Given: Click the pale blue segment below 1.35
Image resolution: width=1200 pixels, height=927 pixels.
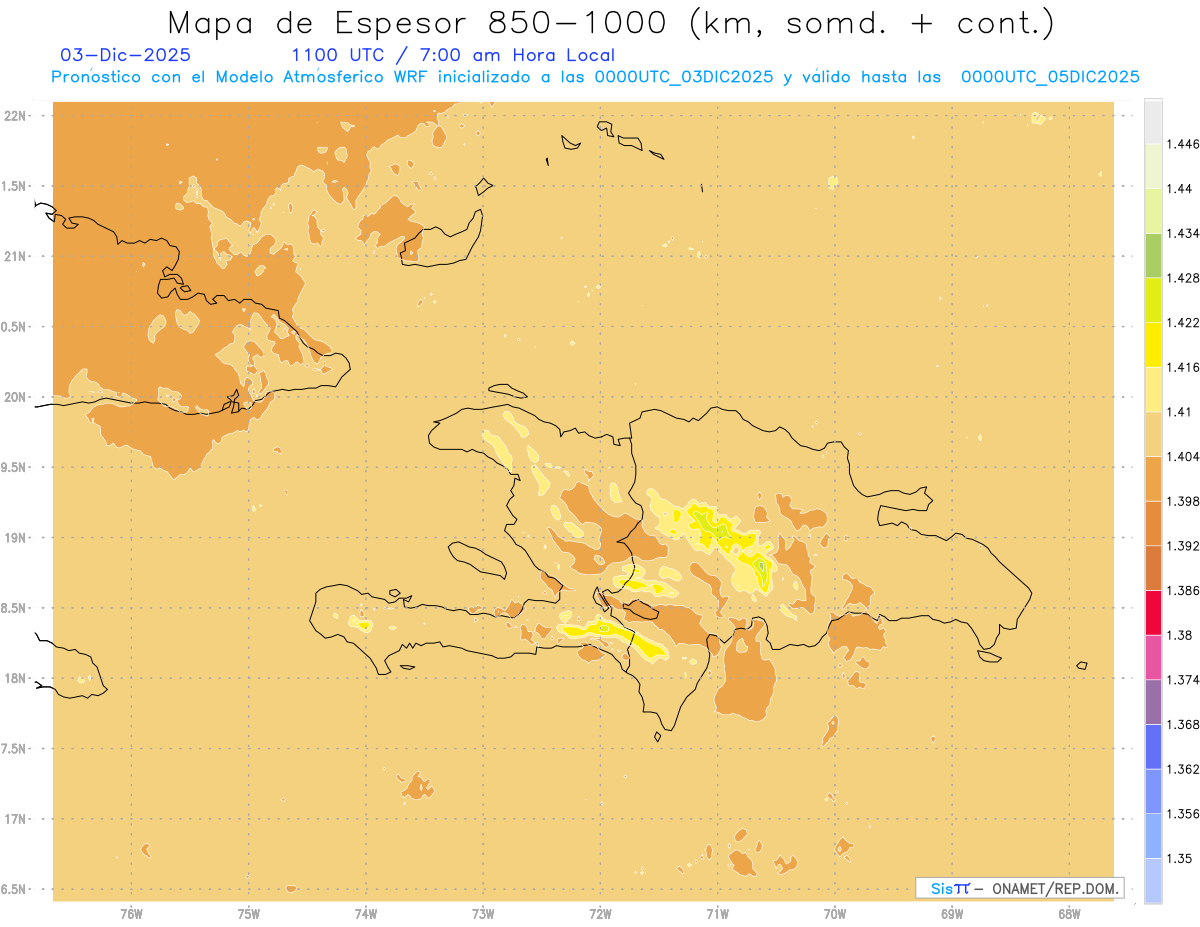Looking at the screenshot, I should (x=1153, y=880).
